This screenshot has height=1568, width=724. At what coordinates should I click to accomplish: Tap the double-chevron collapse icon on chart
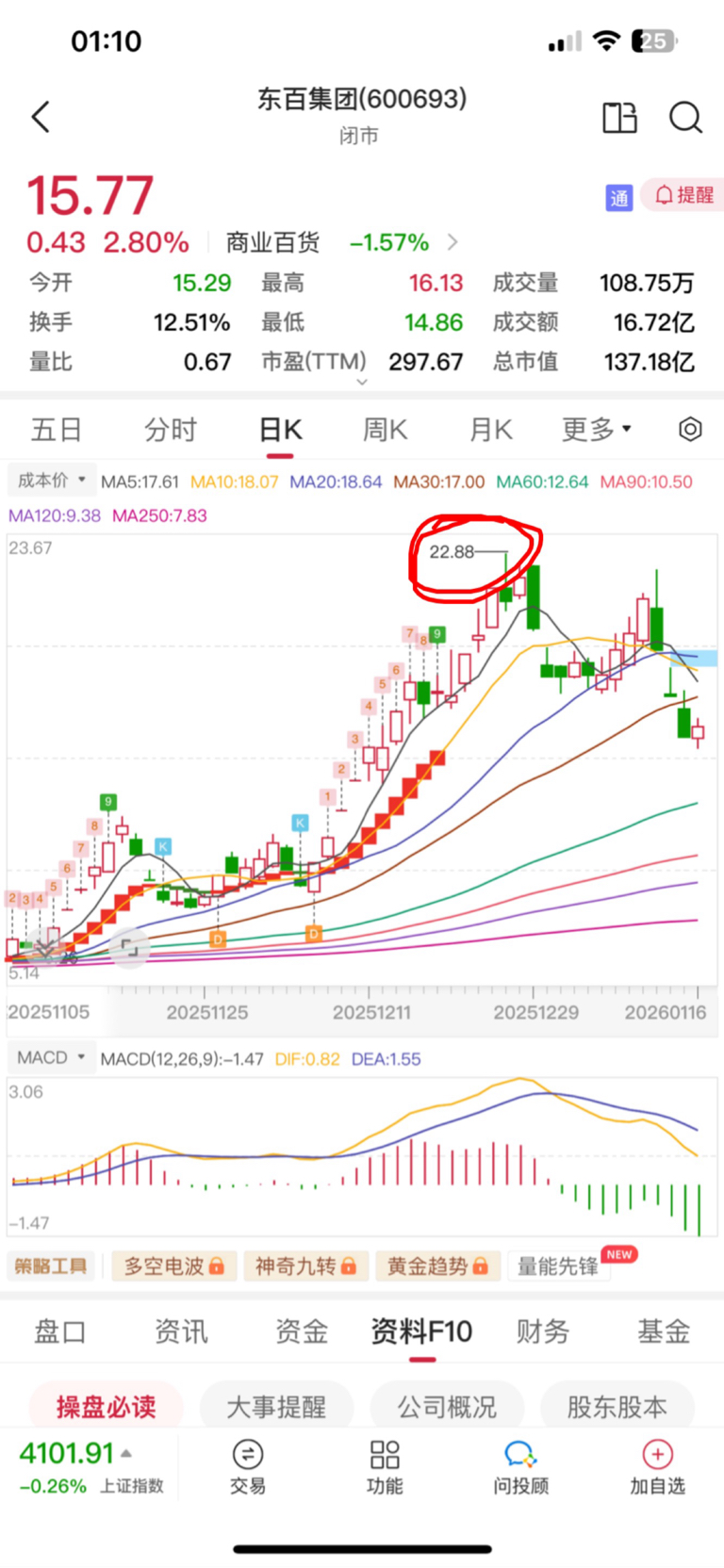43,946
